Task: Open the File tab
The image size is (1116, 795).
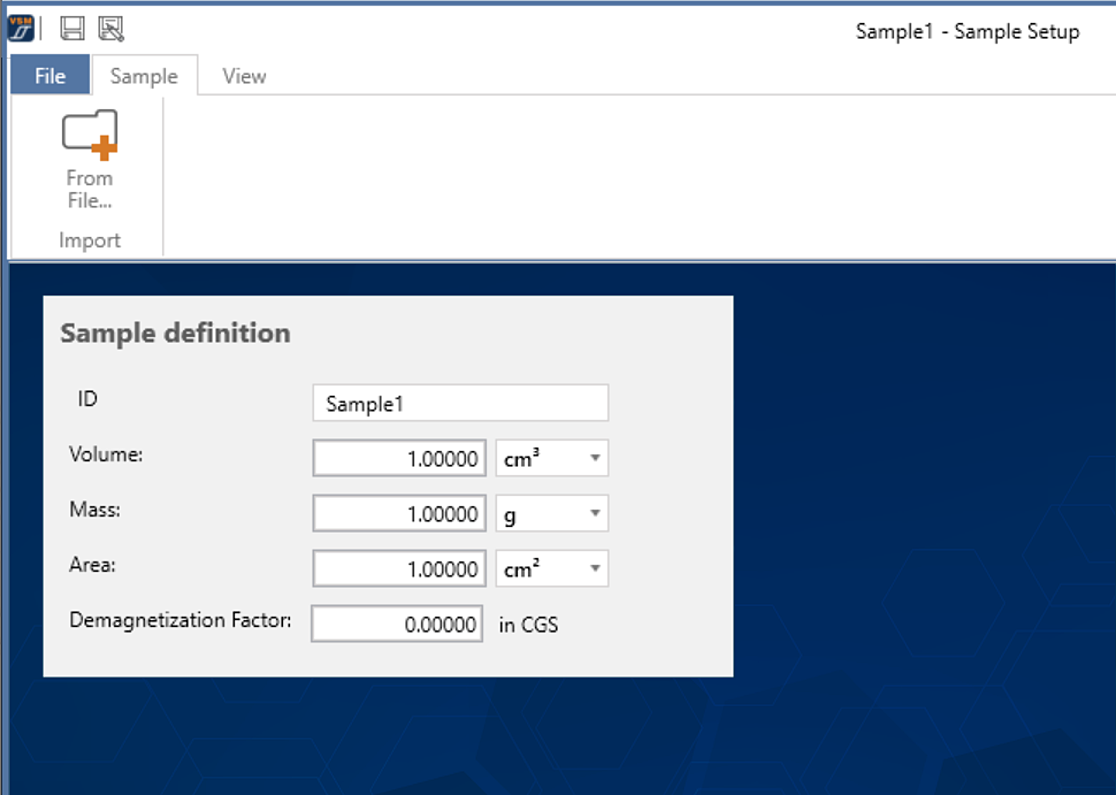Action: (x=50, y=75)
